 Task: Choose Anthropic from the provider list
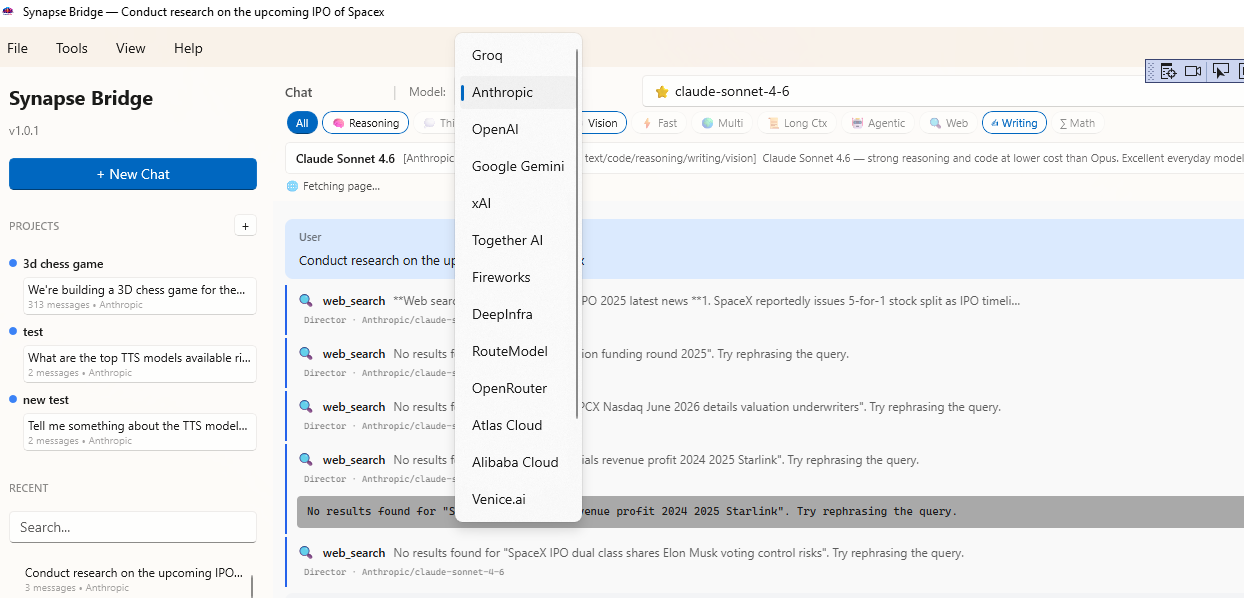[516, 92]
